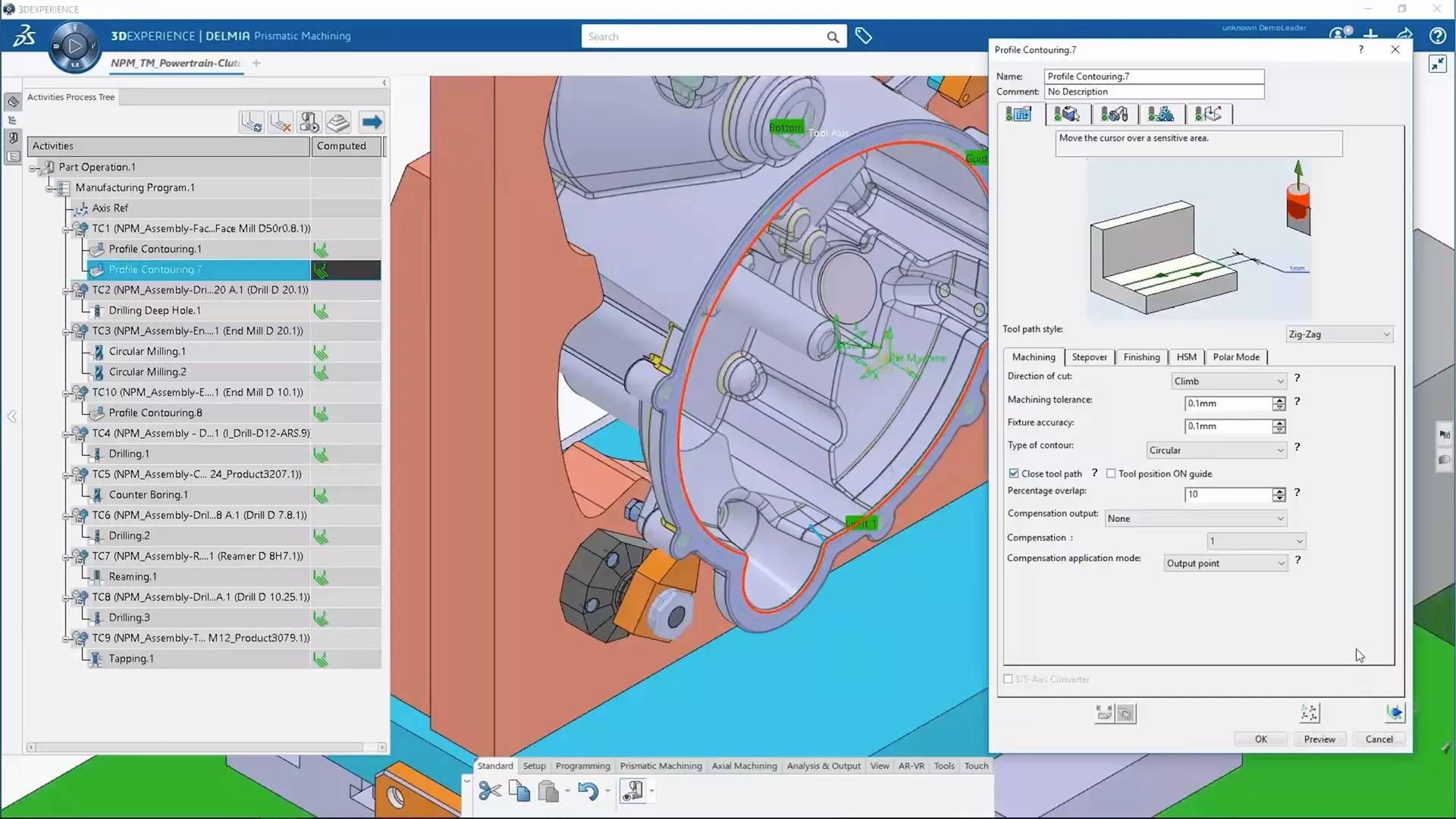The width and height of the screenshot is (1456, 819).
Task: Click the delete tool path icon in Activities toolbar
Action: click(281, 122)
